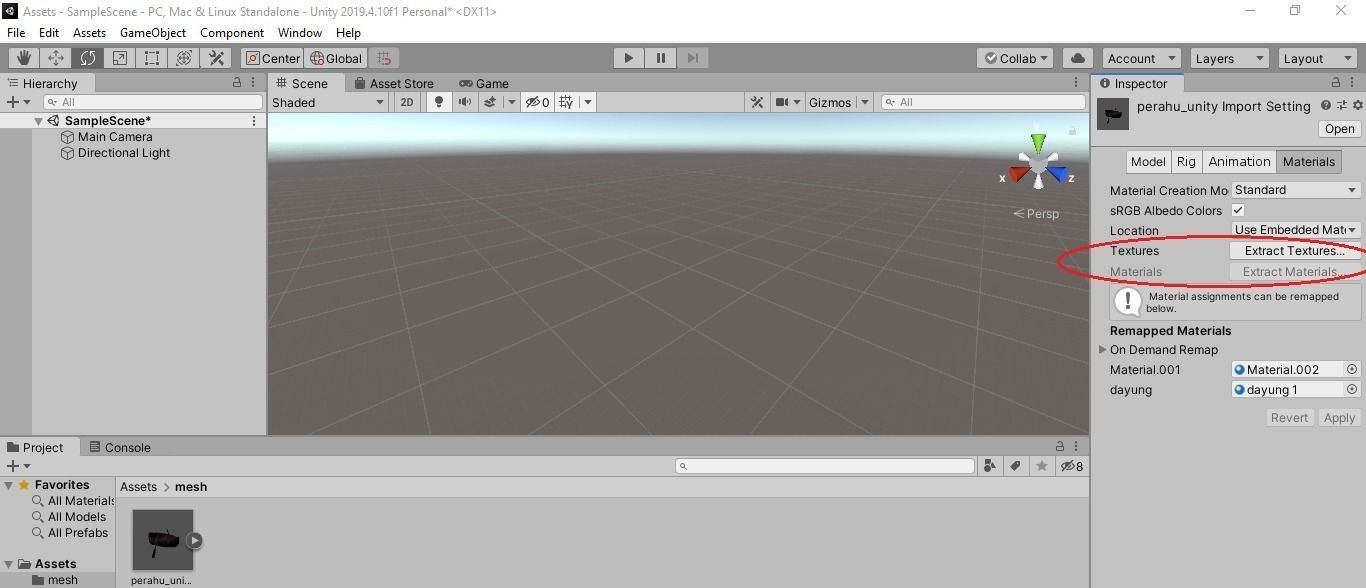Click Extract Textures button
The image size is (1366, 588).
point(1294,251)
